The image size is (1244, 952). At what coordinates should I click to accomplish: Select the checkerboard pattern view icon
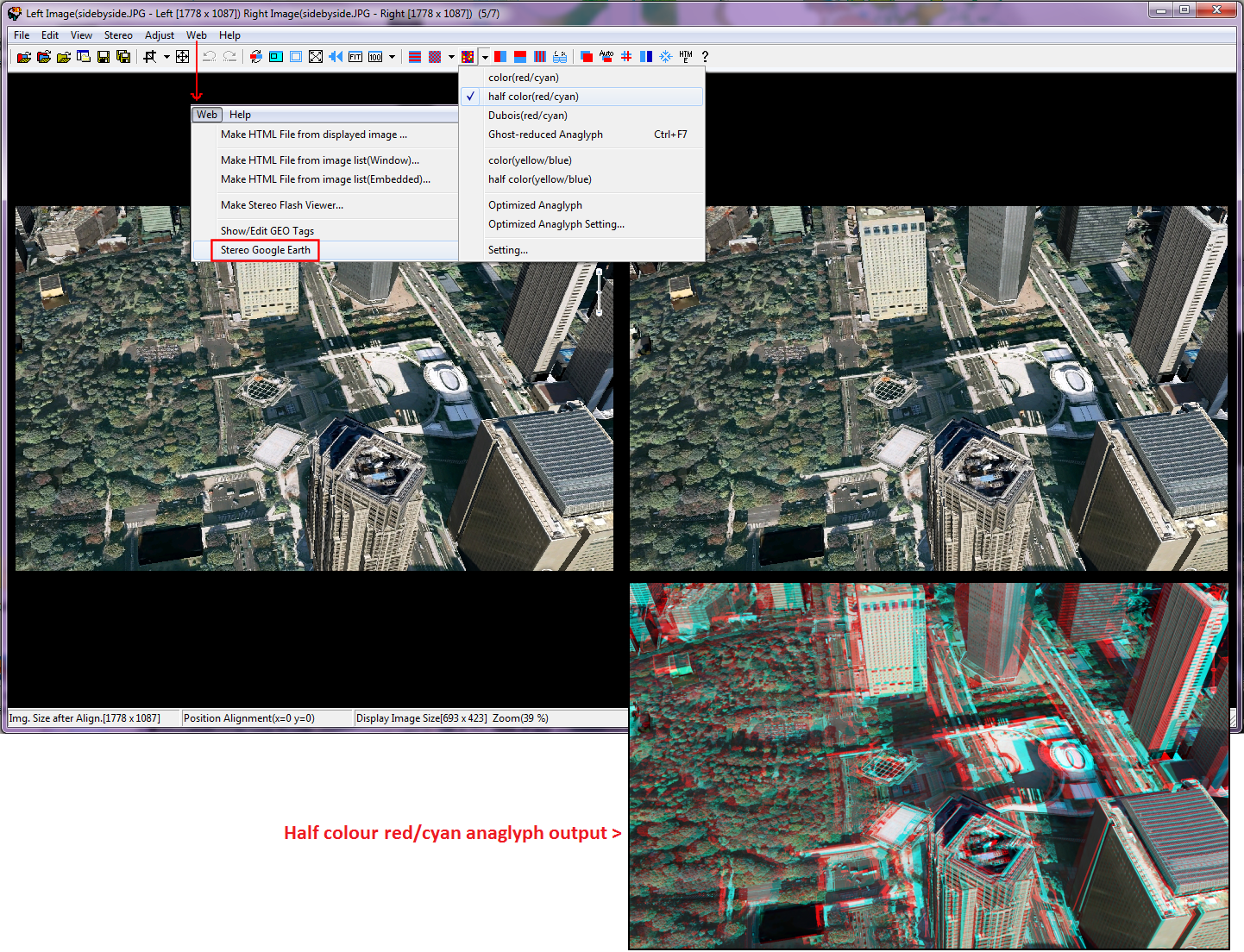click(435, 57)
